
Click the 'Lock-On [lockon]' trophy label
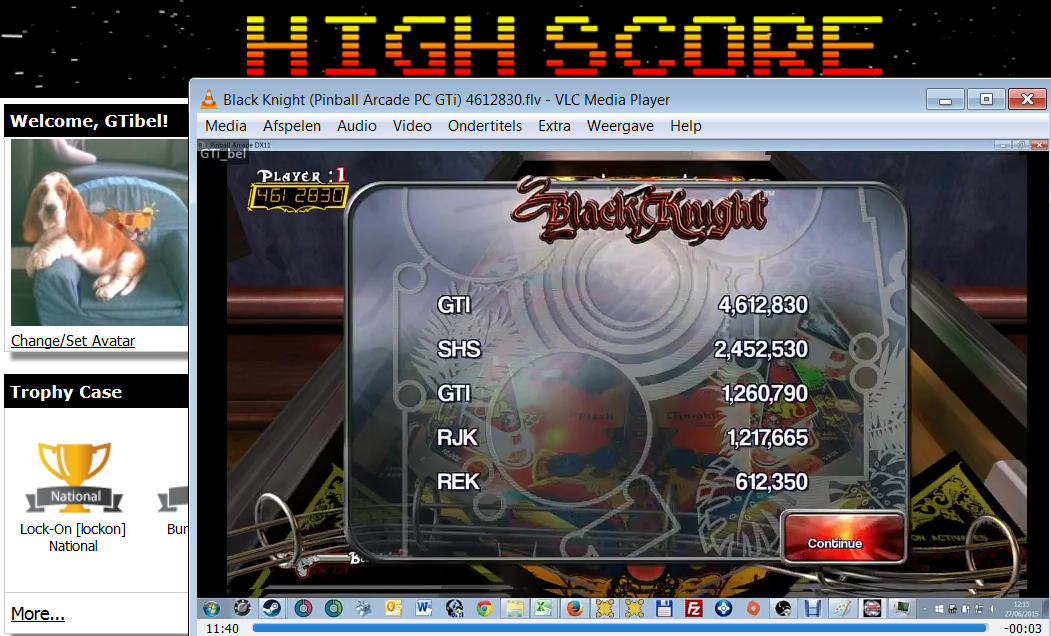click(x=73, y=529)
